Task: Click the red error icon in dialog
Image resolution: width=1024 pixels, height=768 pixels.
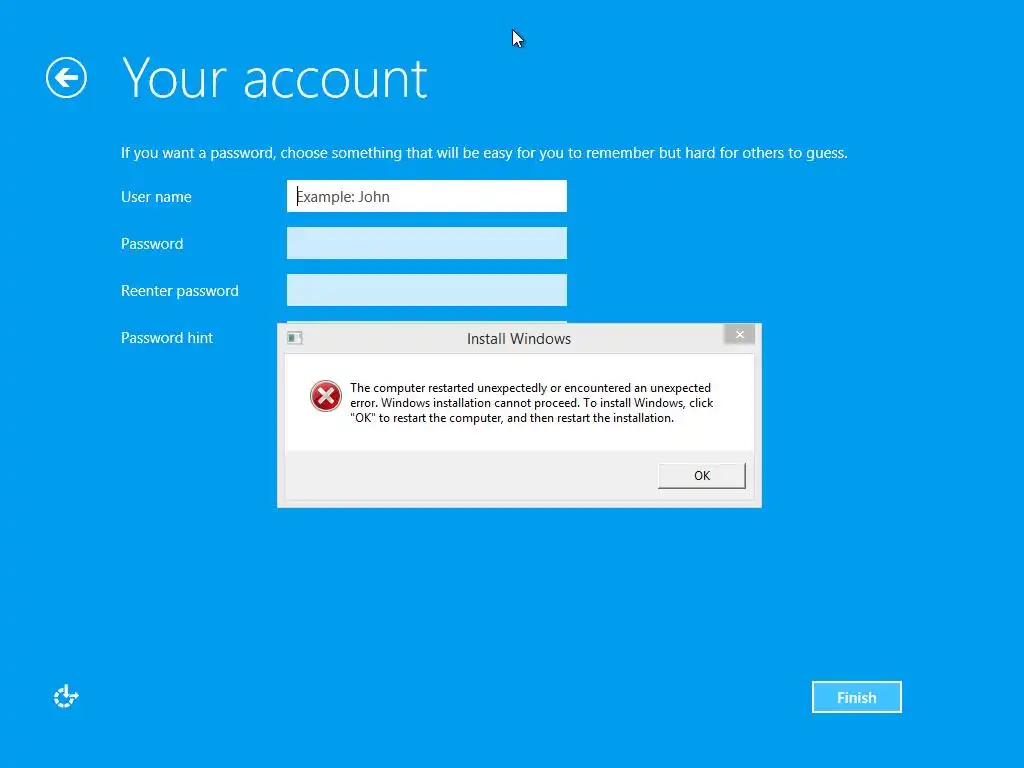Action: point(325,396)
